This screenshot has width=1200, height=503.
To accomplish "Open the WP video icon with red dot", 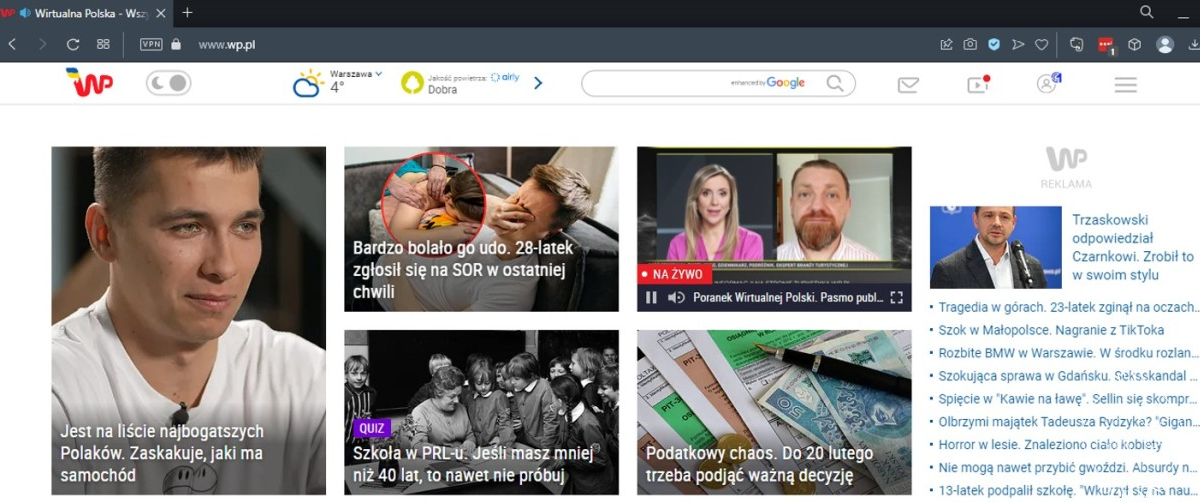I will pos(977,85).
